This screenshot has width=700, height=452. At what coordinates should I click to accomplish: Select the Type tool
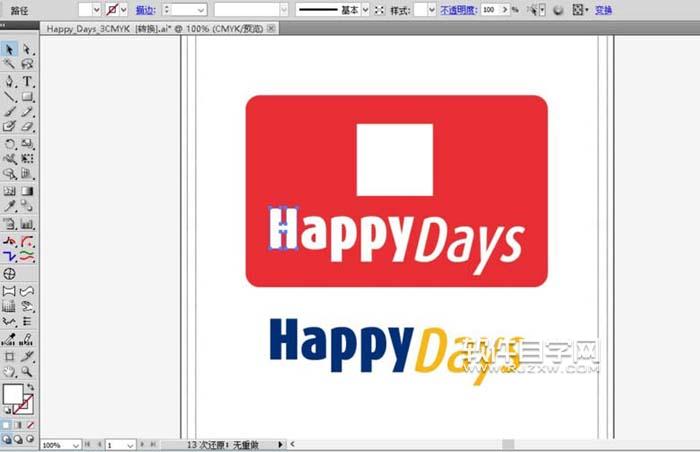coord(27,81)
